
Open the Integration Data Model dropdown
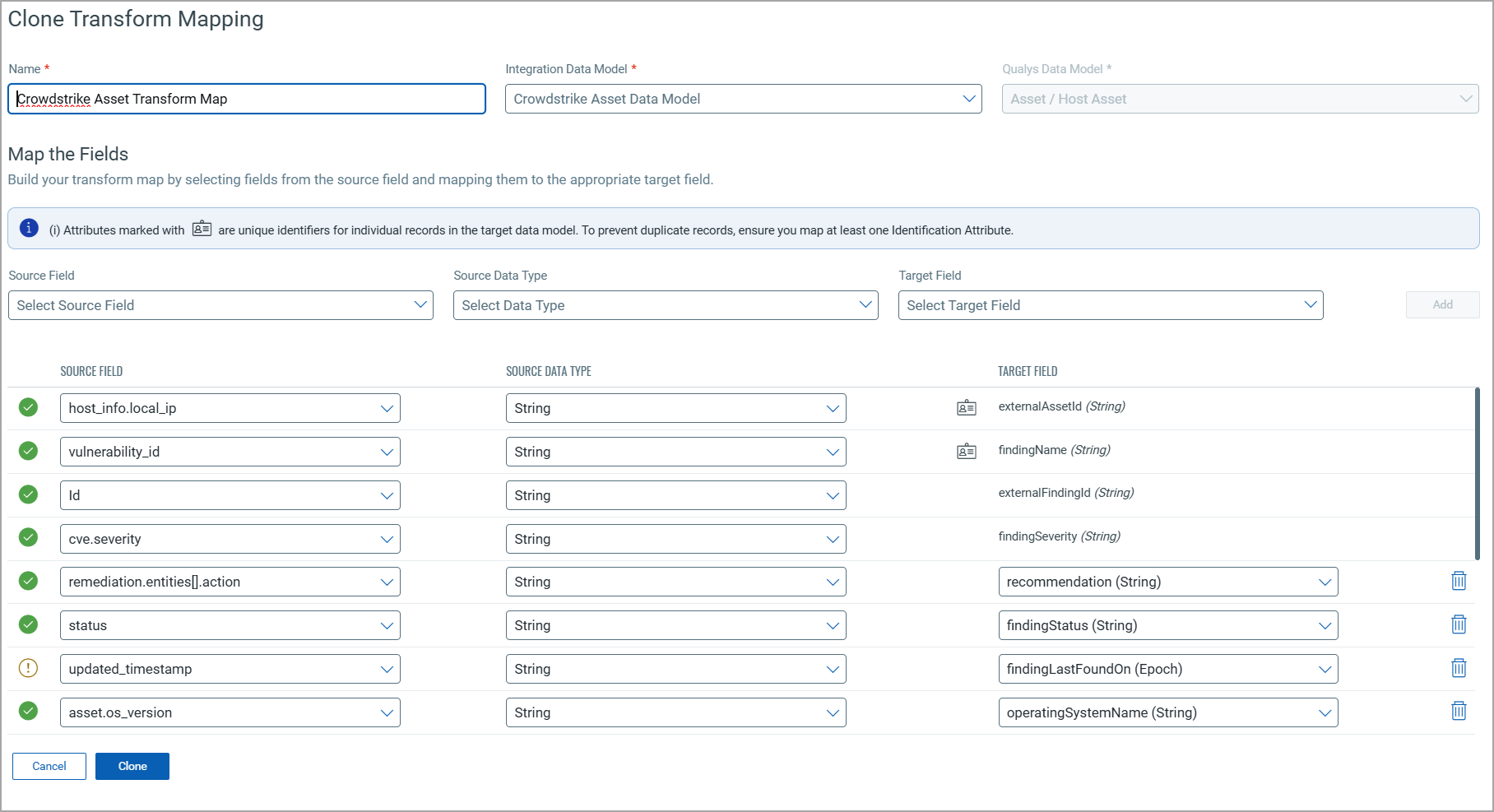click(x=743, y=99)
